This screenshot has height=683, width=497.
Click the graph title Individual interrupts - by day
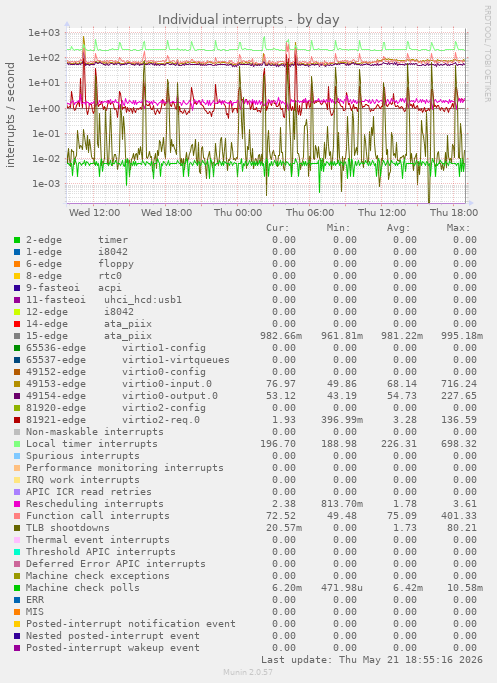pos(248,20)
